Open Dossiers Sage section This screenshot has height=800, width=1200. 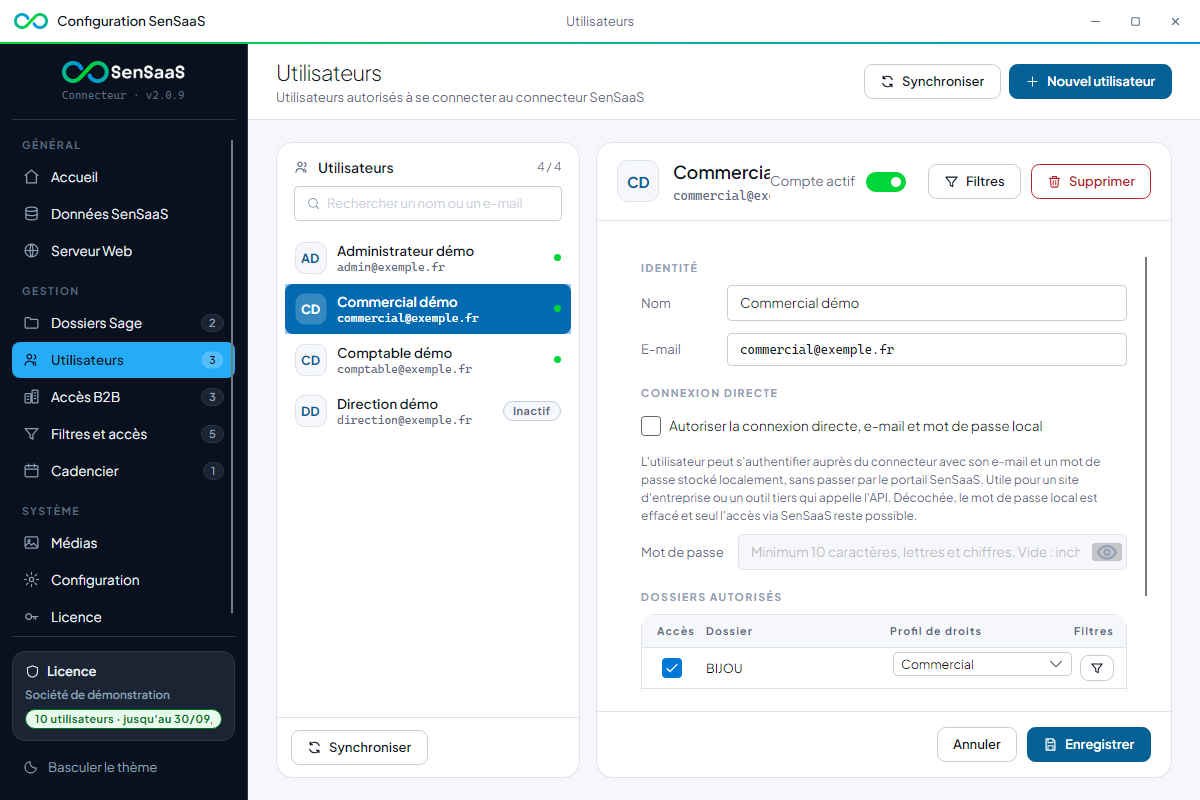(123, 323)
